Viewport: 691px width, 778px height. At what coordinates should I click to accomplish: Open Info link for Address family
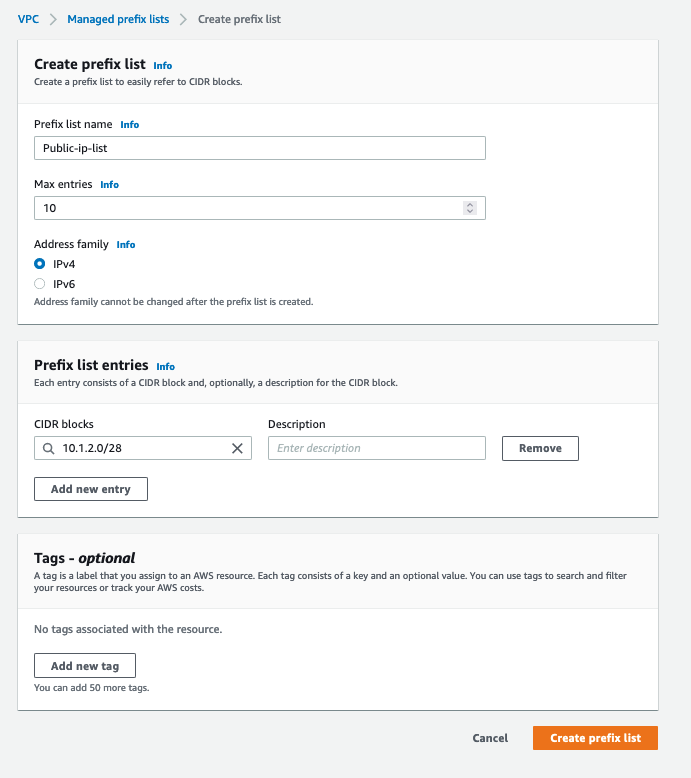pyautogui.click(x=126, y=245)
